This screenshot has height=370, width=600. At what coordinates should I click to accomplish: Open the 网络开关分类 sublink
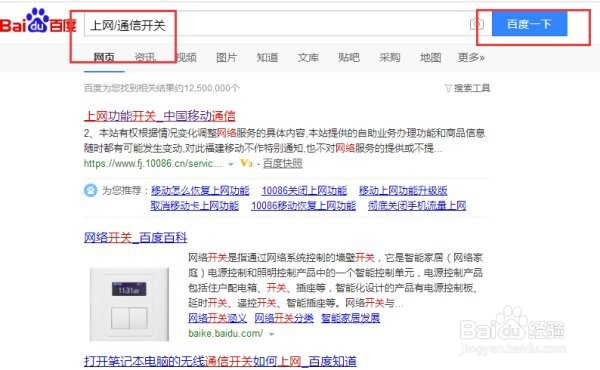pyautogui.click(x=284, y=318)
